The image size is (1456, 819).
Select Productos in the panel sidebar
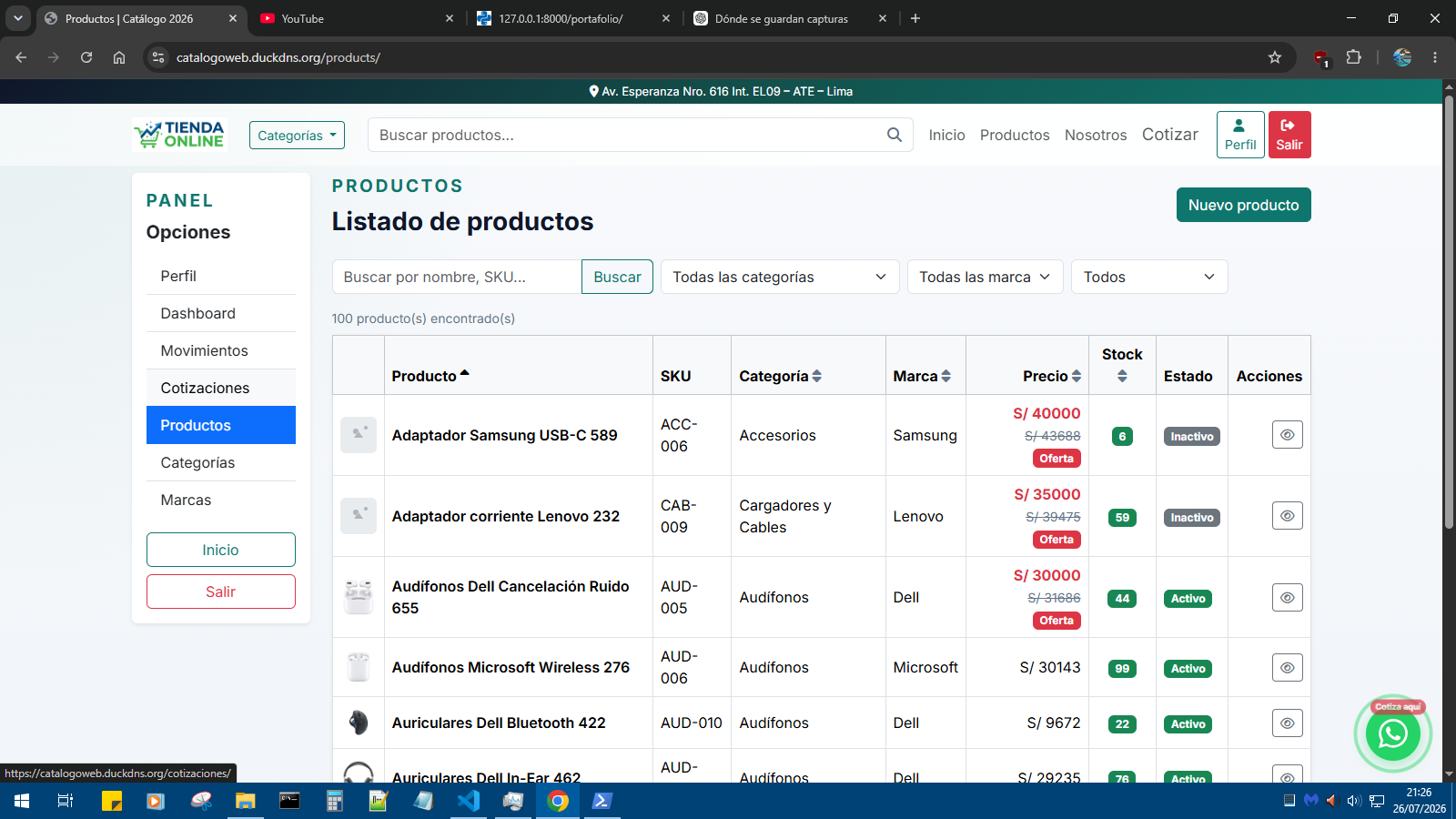coord(221,425)
